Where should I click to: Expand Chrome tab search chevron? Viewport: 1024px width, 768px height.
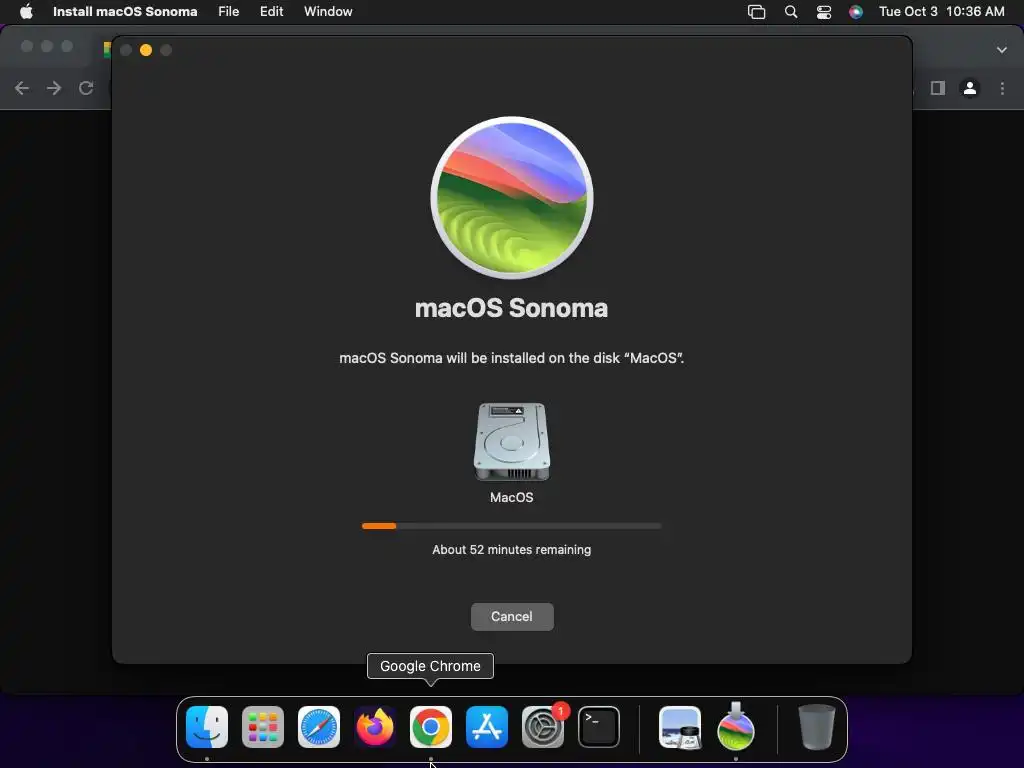pos(1002,50)
